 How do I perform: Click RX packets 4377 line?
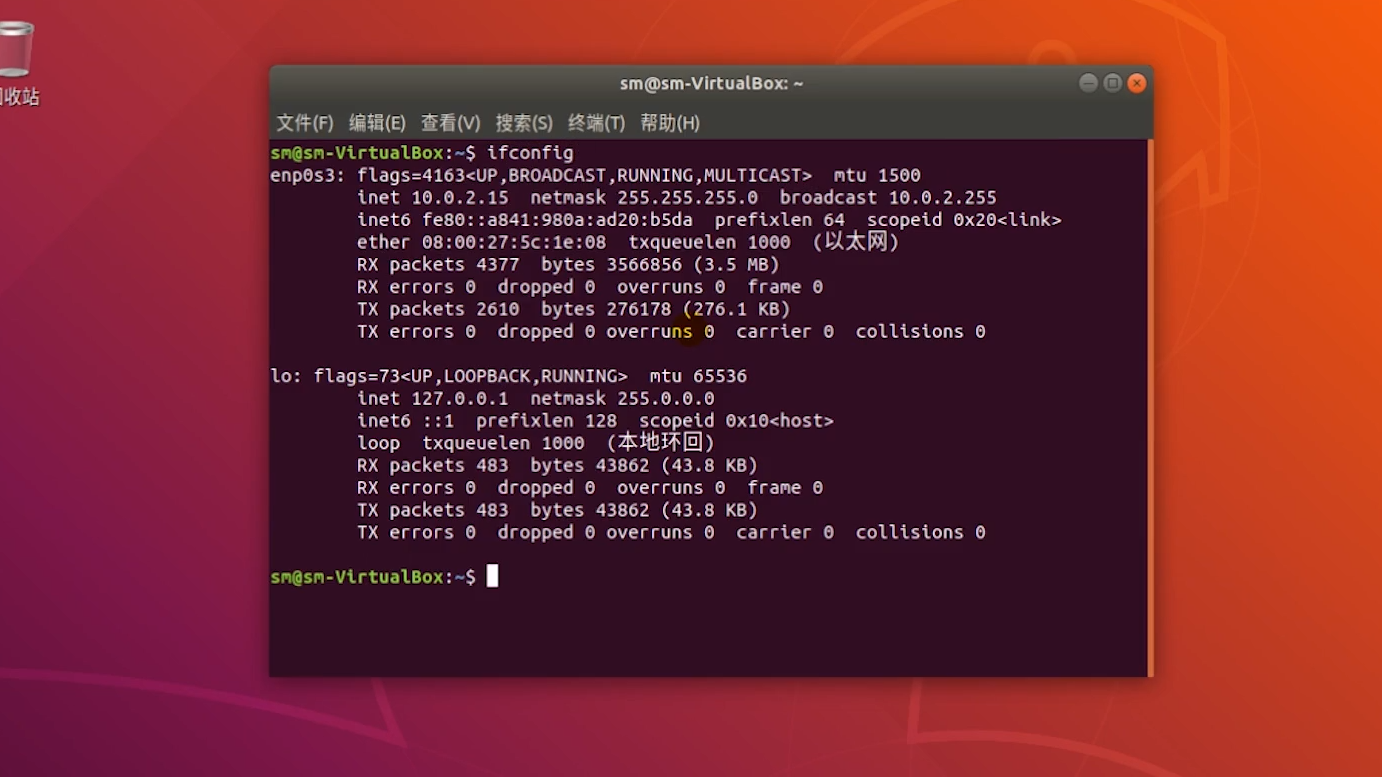[568, 264]
